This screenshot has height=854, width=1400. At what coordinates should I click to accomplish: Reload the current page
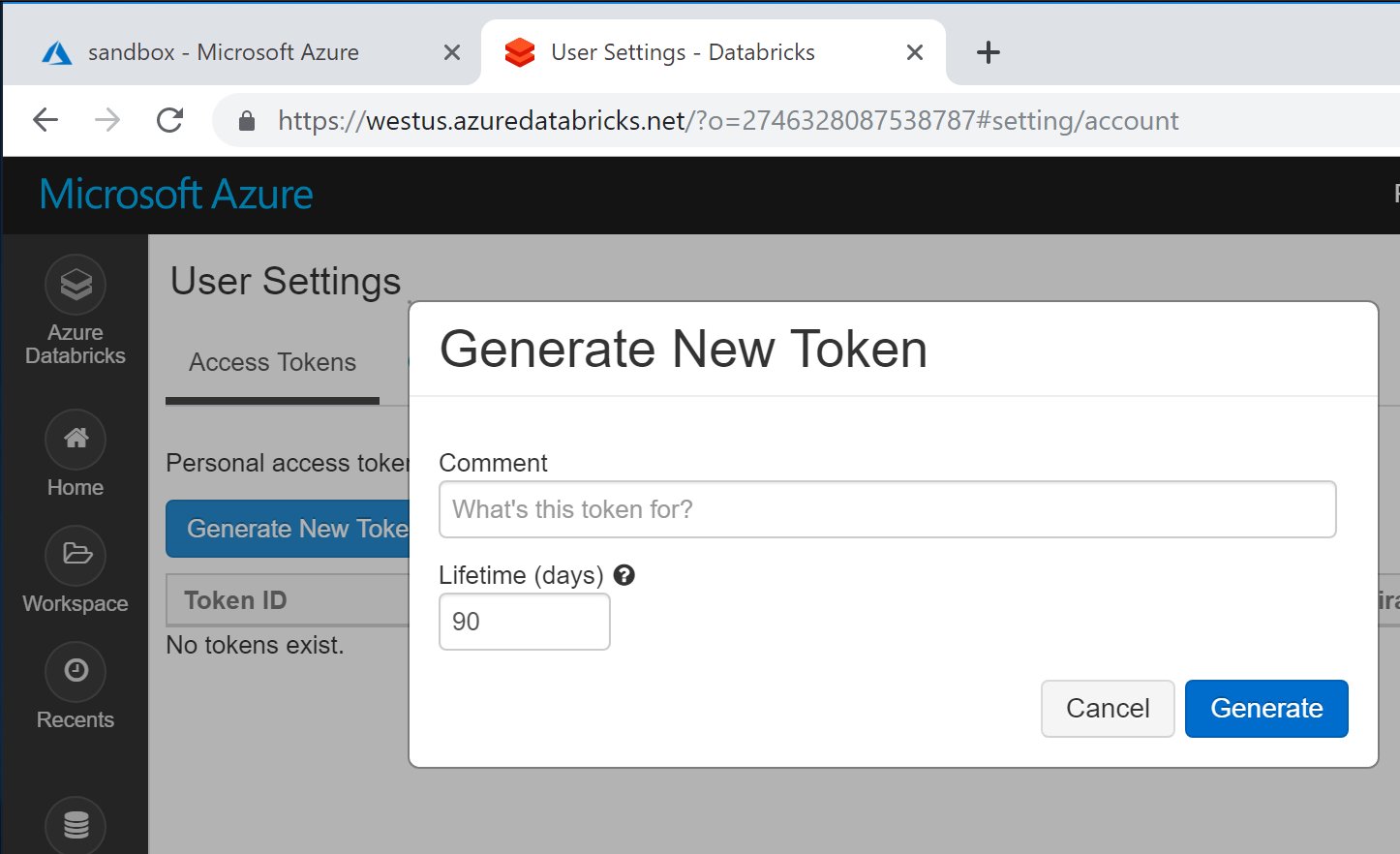[x=169, y=119]
